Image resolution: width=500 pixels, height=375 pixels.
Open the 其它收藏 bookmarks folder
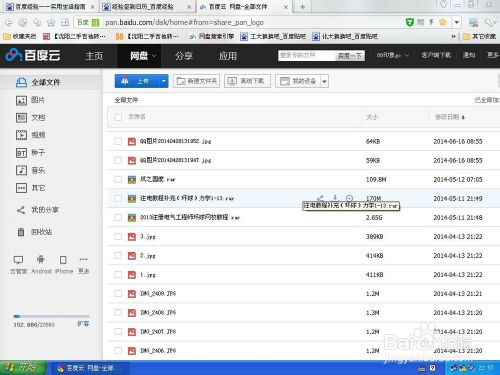(480, 36)
